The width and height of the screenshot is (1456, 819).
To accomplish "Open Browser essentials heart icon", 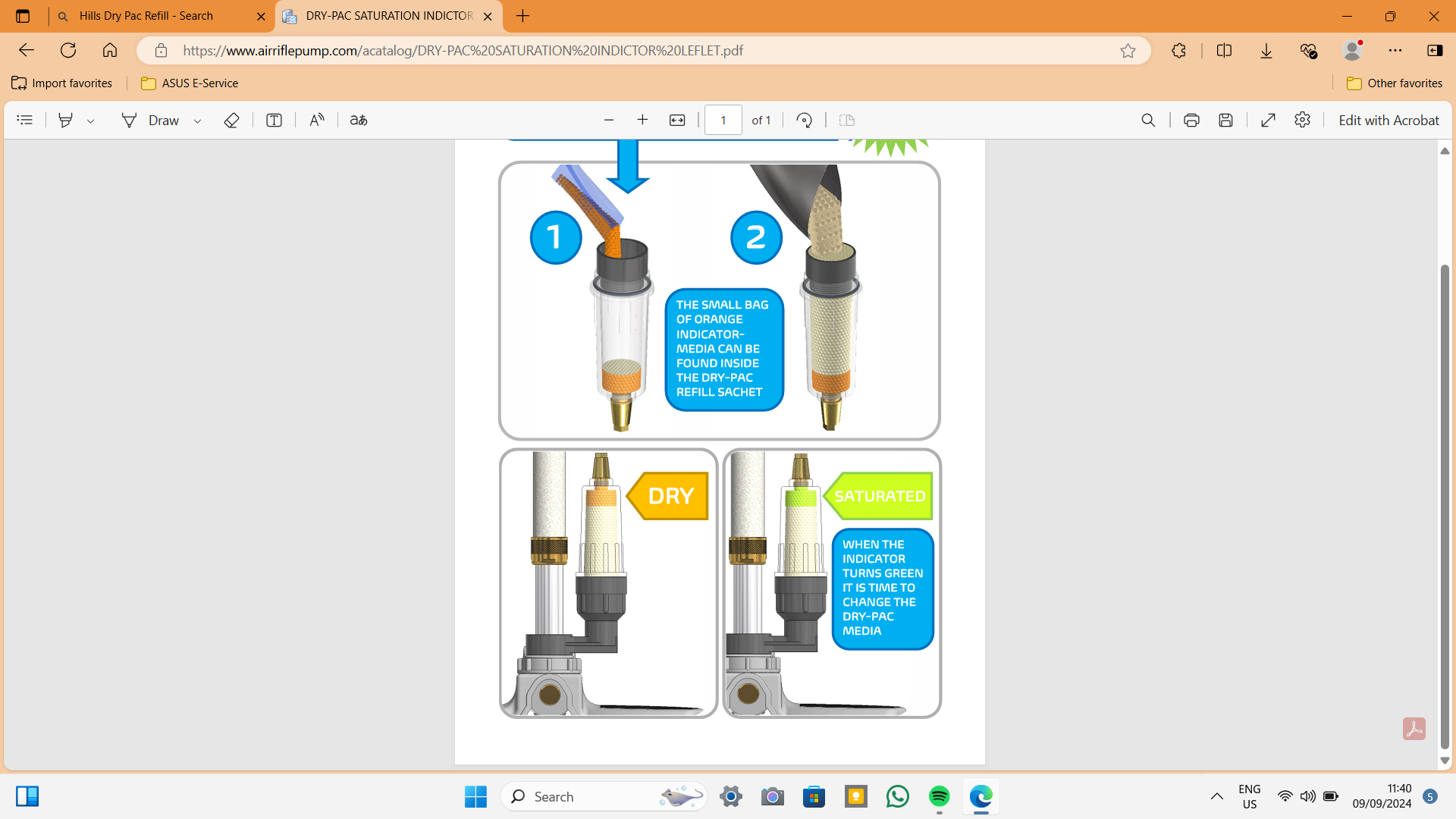I will (x=1309, y=51).
